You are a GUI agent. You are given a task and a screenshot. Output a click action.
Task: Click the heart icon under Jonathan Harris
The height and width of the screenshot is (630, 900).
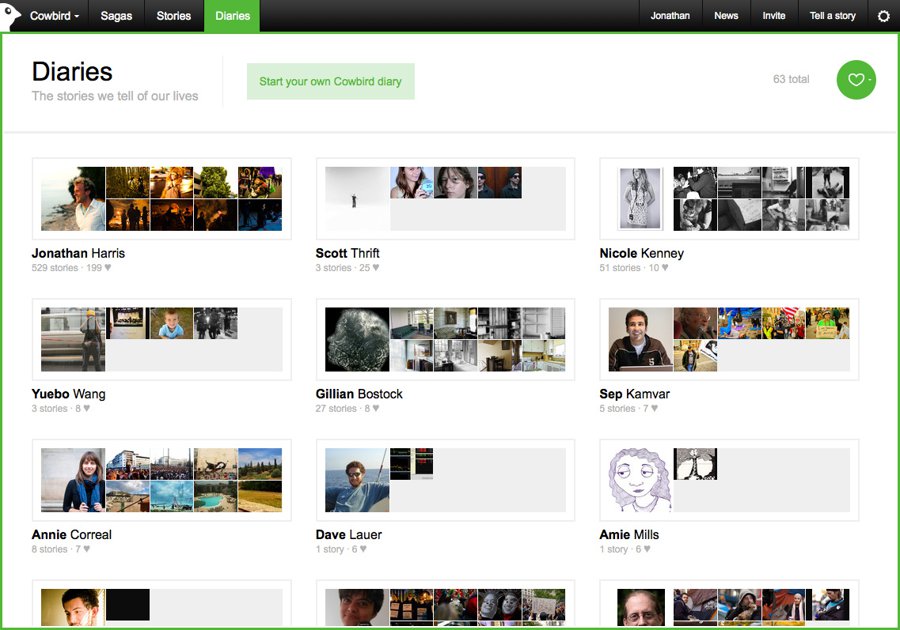pos(108,267)
